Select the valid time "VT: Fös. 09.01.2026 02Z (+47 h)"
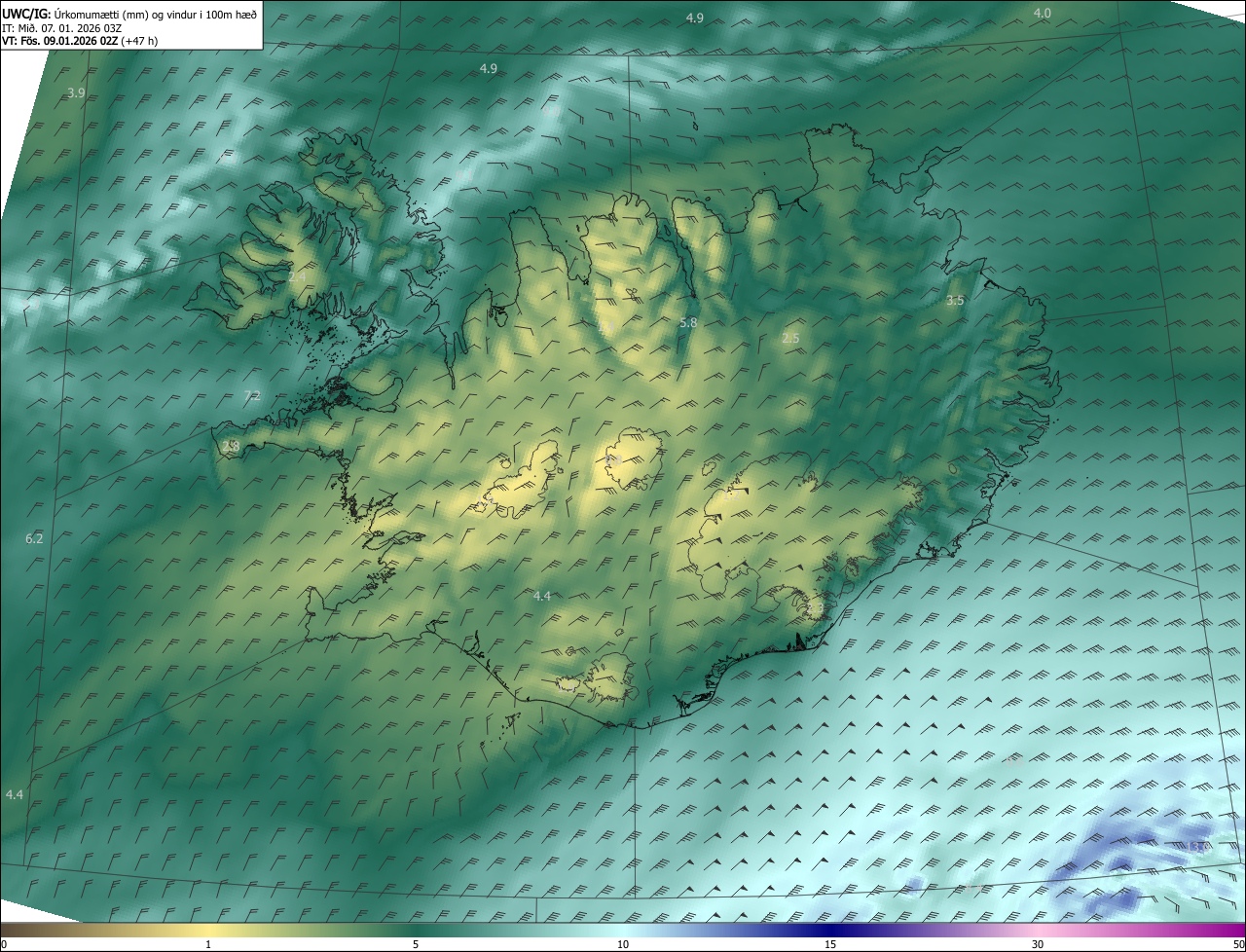1246x952 pixels. pos(80,41)
